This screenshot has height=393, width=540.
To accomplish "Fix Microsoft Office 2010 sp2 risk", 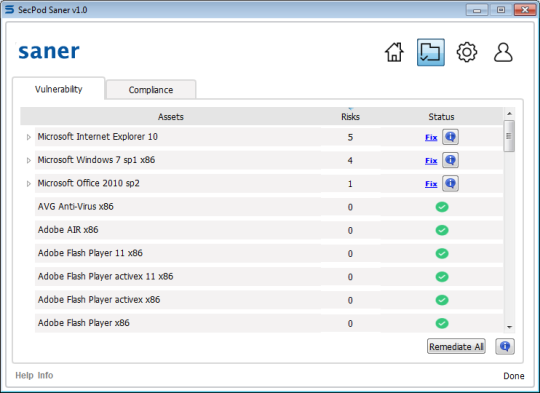I will tap(431, 184).
